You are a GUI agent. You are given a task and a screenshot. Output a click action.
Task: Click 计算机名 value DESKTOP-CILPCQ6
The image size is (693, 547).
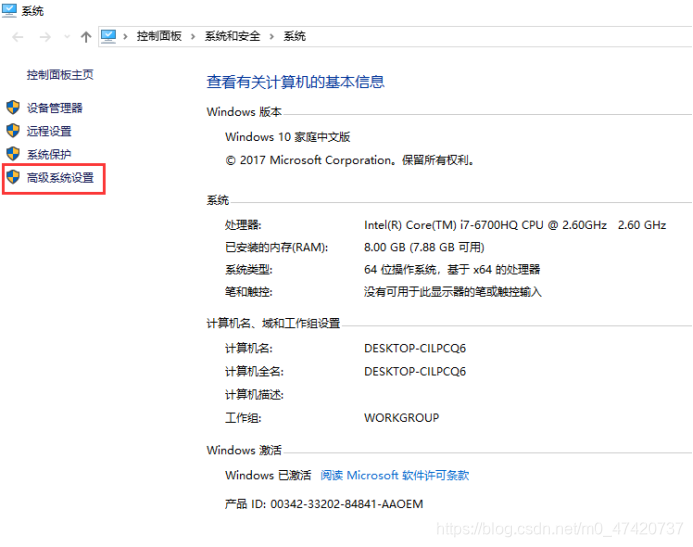pos(415,349)
